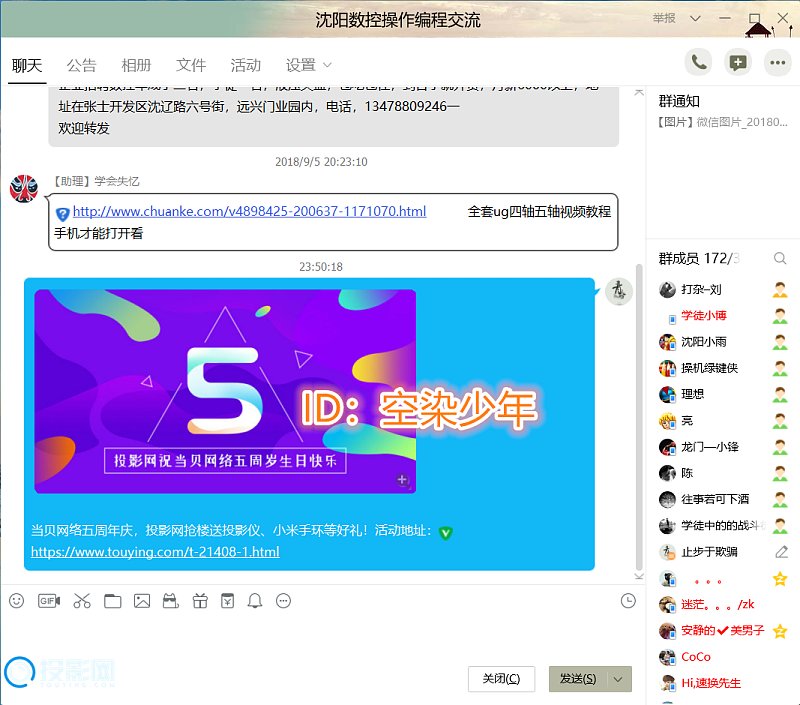Click the GIF video icon in toolbar
This screenshot has height=705, width=800.
pos(49,601)
